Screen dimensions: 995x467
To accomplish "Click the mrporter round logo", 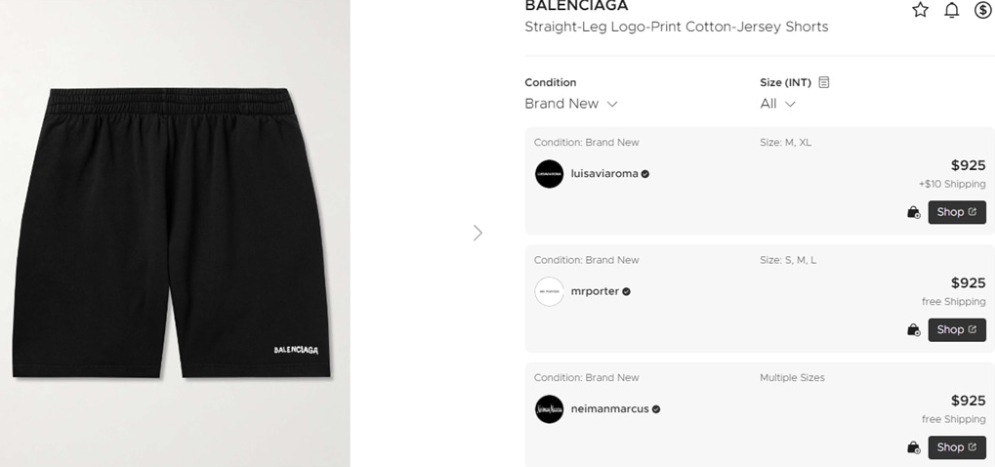I will 549,291.
